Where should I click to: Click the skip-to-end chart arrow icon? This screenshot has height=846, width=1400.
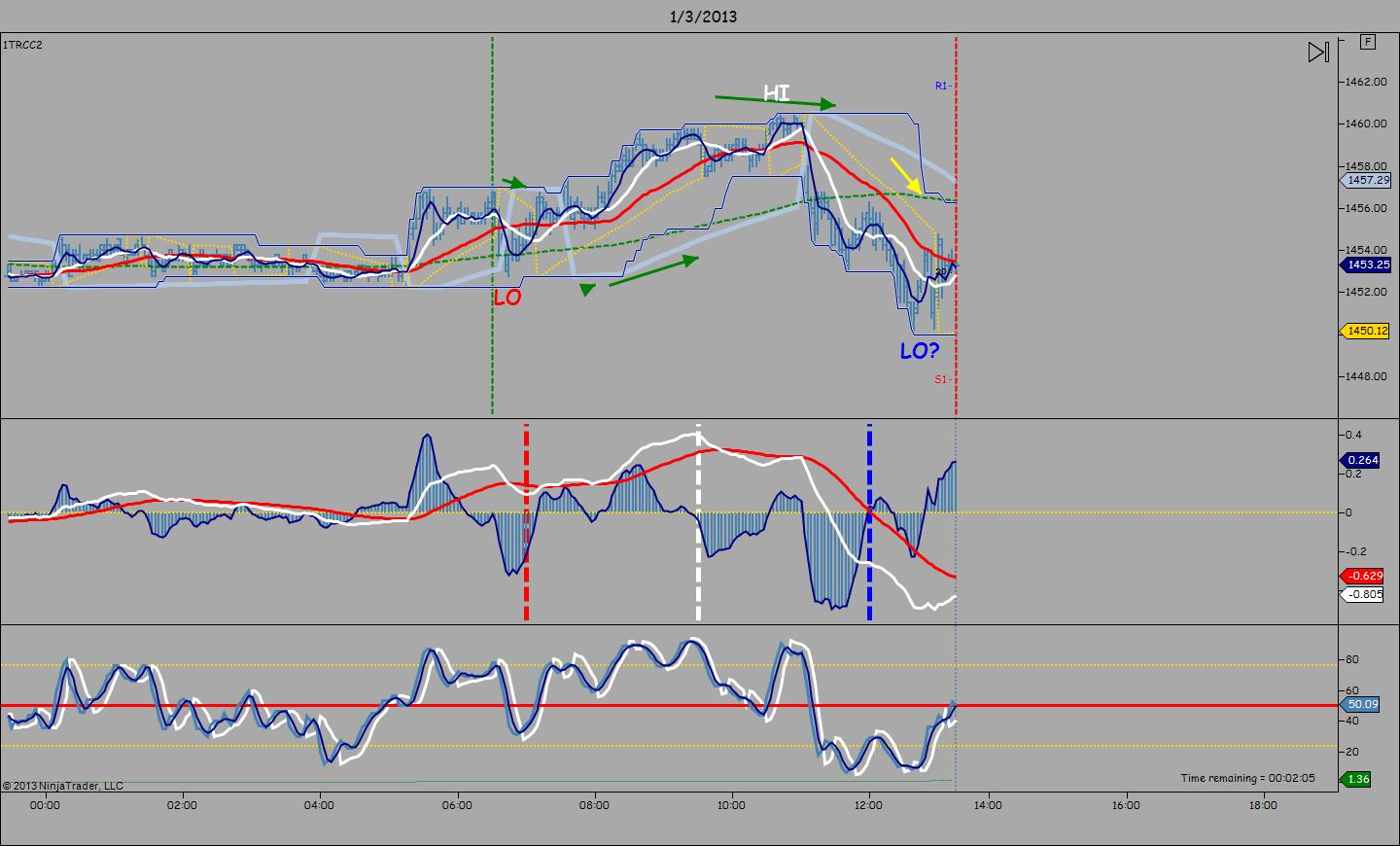pos(1317,53)
